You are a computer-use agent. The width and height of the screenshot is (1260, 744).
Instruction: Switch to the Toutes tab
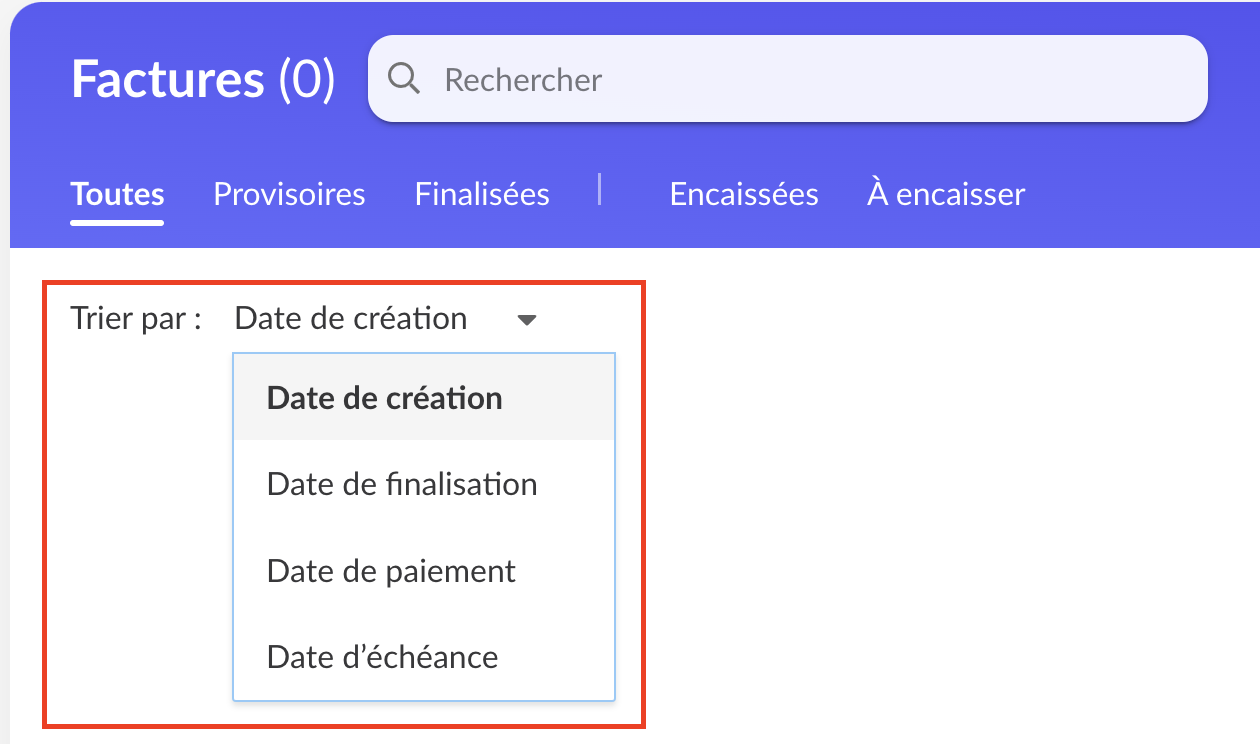[117, 193]
